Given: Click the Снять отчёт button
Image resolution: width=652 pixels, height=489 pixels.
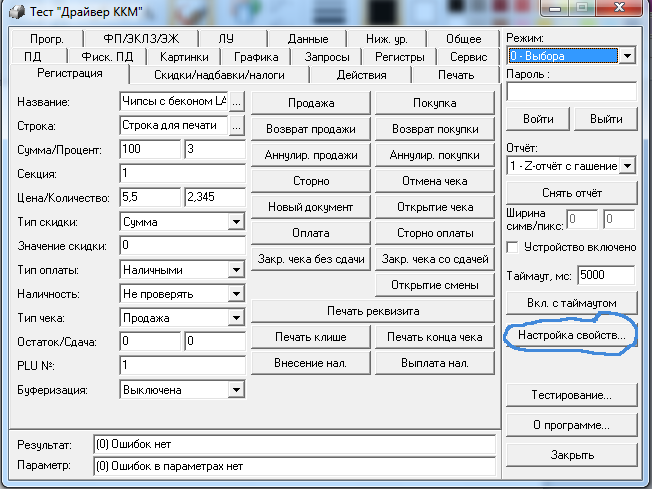Looking at the screenshot, I should (x=572, y=193).
